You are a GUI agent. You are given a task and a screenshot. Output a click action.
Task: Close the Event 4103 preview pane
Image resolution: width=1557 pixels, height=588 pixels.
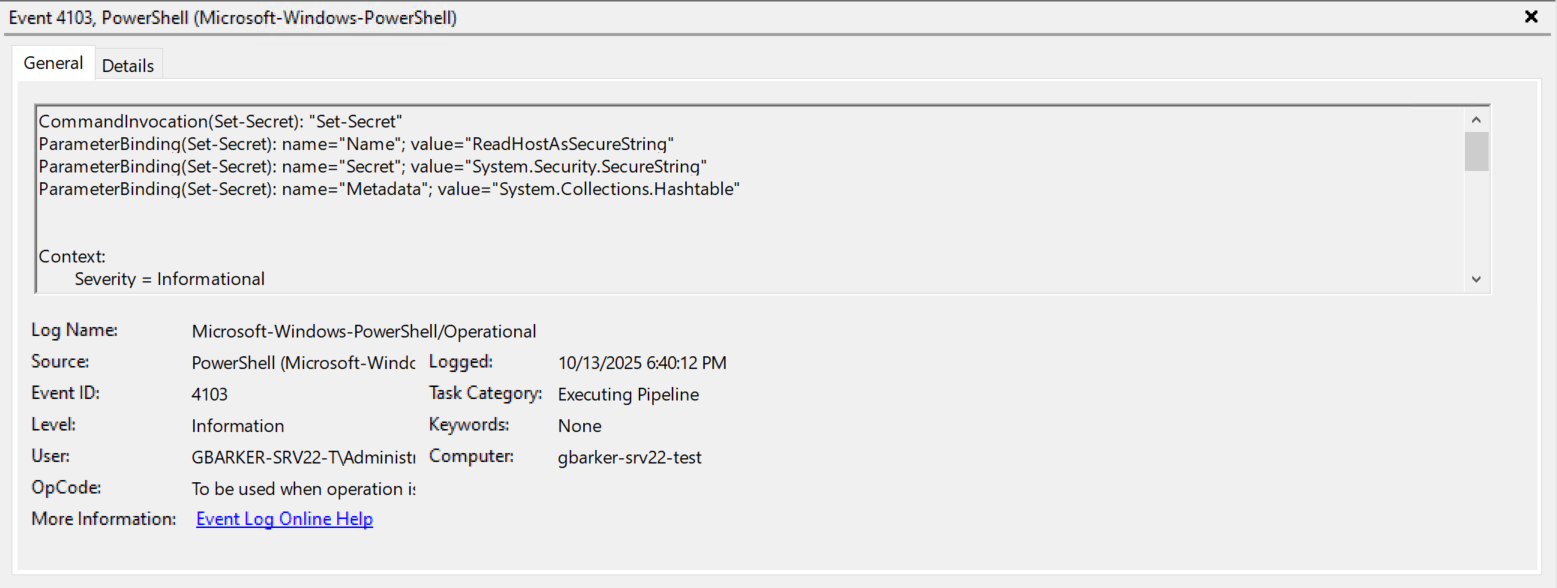tap(1531, 17)
